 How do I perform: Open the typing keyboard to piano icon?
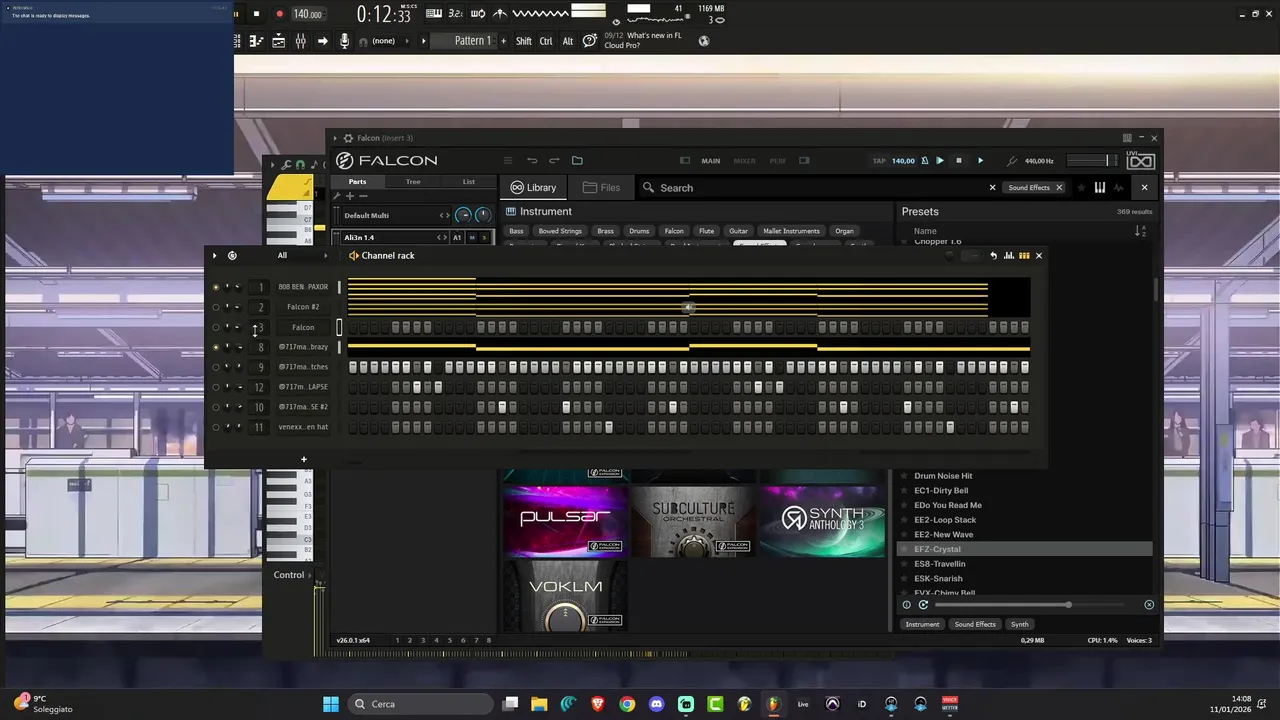(x=434, y=13)
